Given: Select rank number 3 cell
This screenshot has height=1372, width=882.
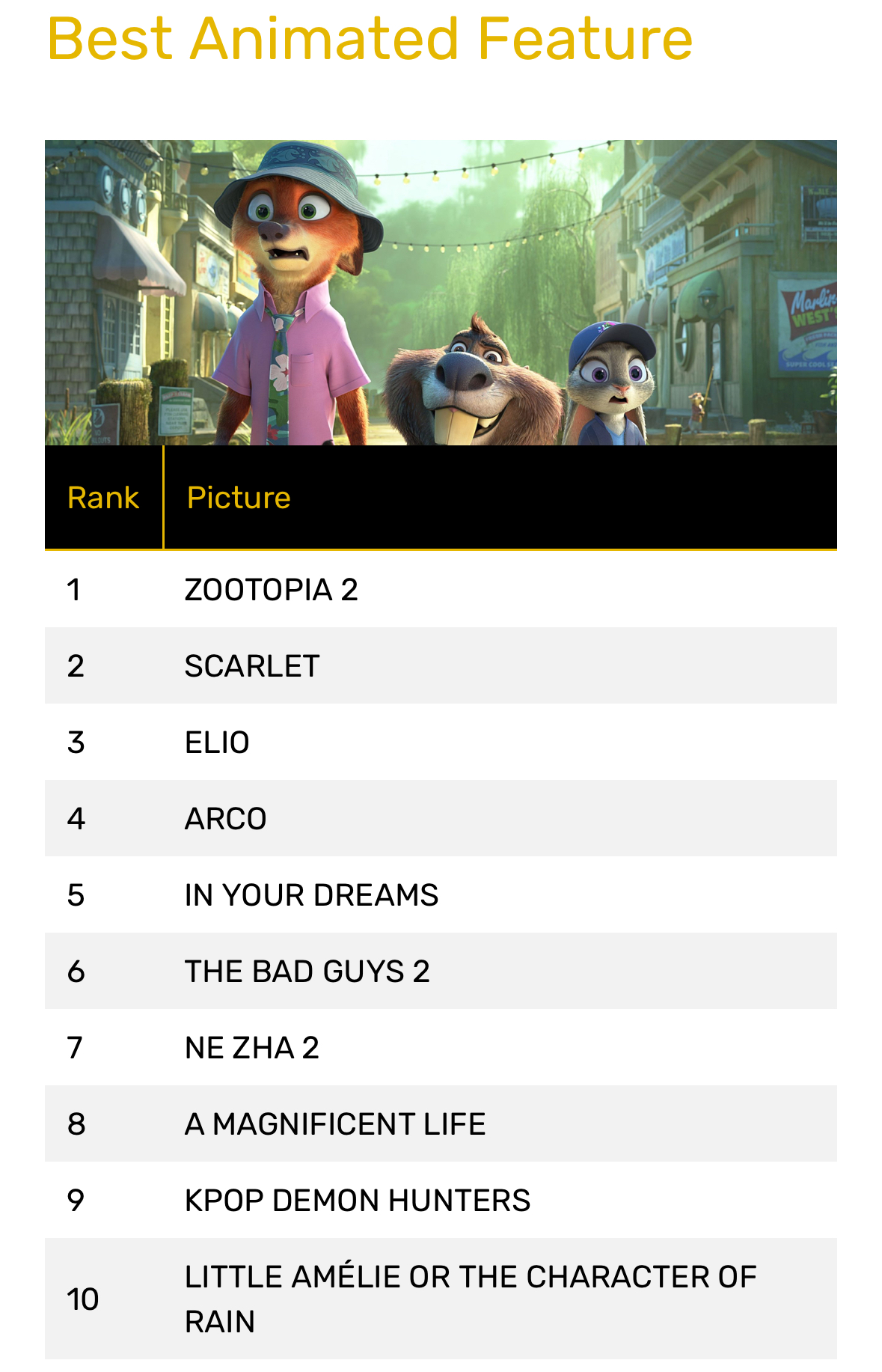Looking at the screenshot, I should pyautogui.click(x=76, y=743).
